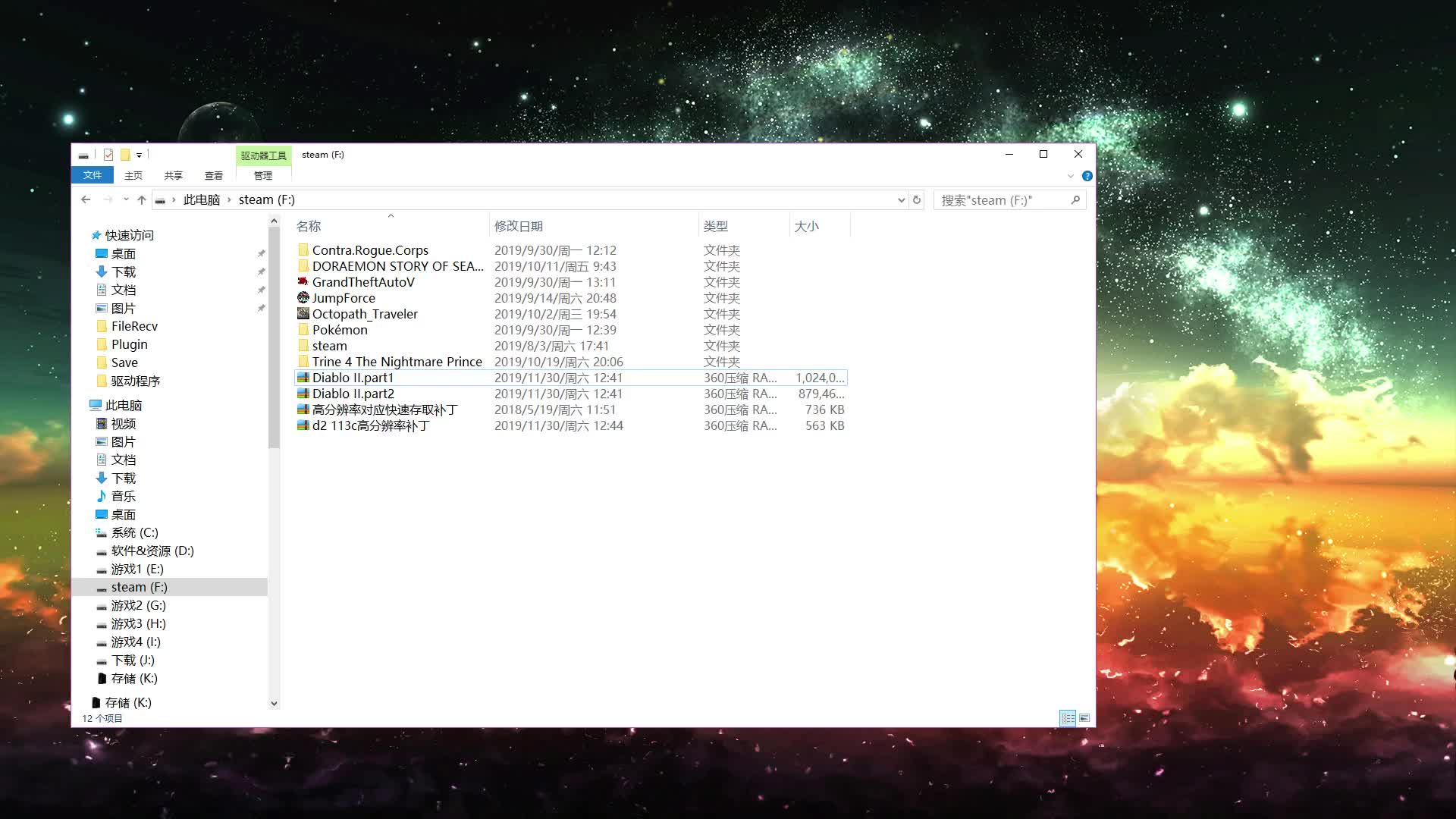Select the 高分辨率对应快速存取补丁 archive

click(x=384, y=409)
